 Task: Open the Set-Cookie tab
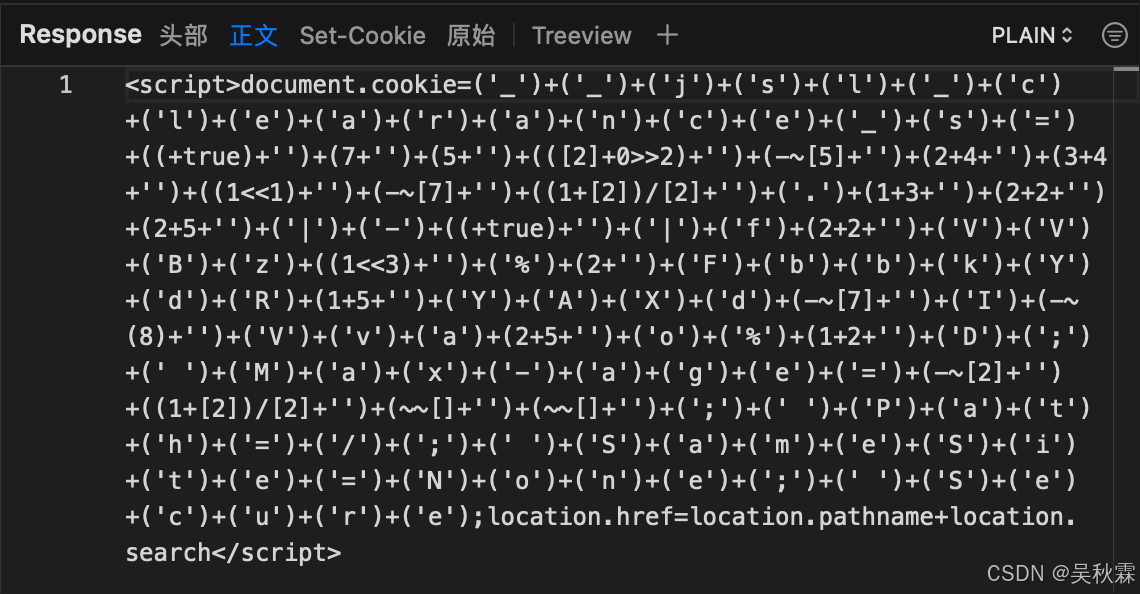point(362,35)
